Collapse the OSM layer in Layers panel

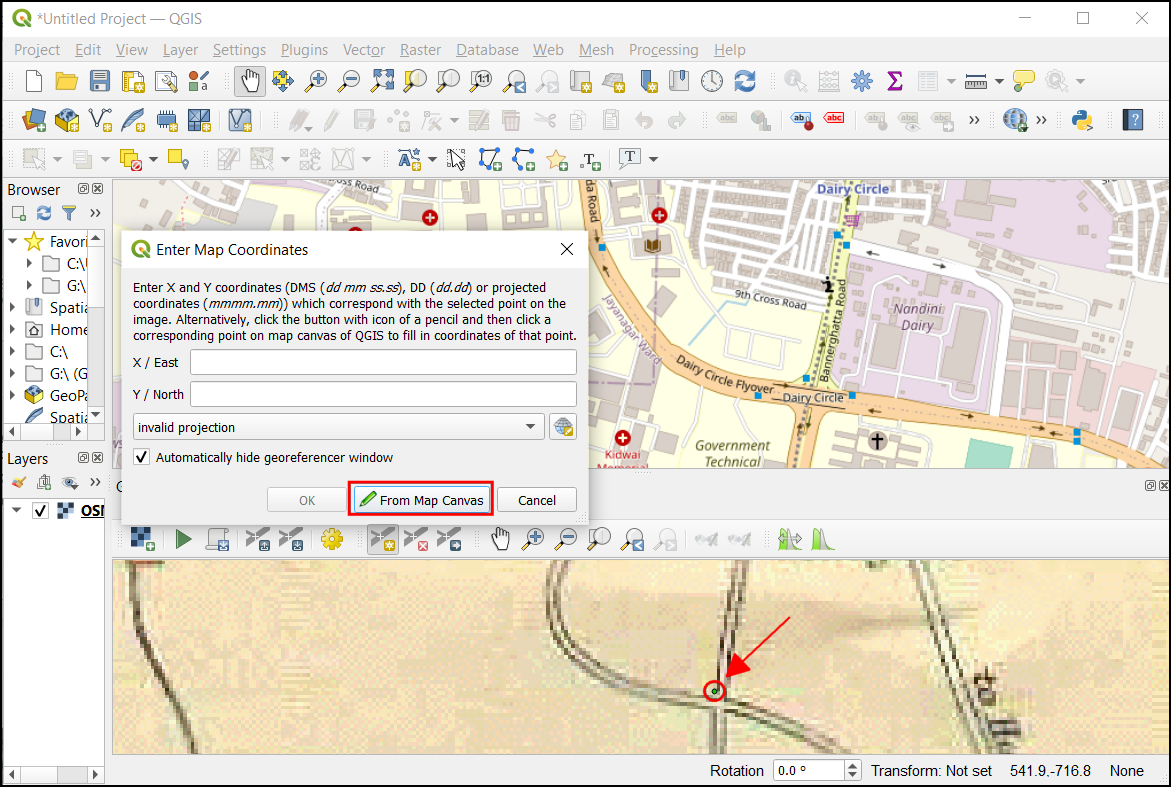pos(16,511)
